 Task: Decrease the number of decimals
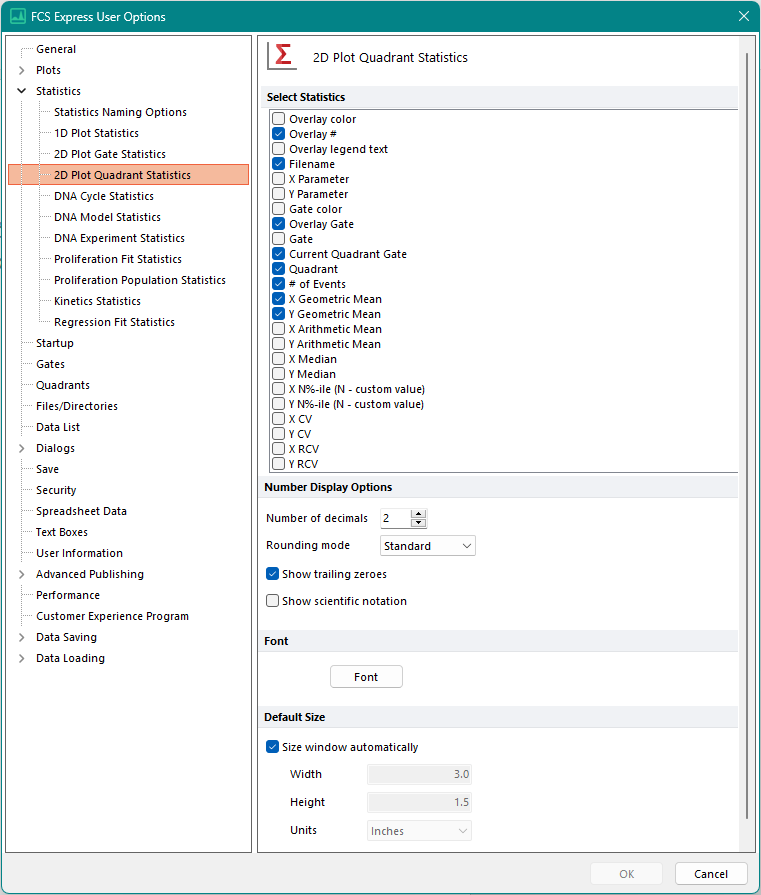pyautogui.click(x=418, y=522)
